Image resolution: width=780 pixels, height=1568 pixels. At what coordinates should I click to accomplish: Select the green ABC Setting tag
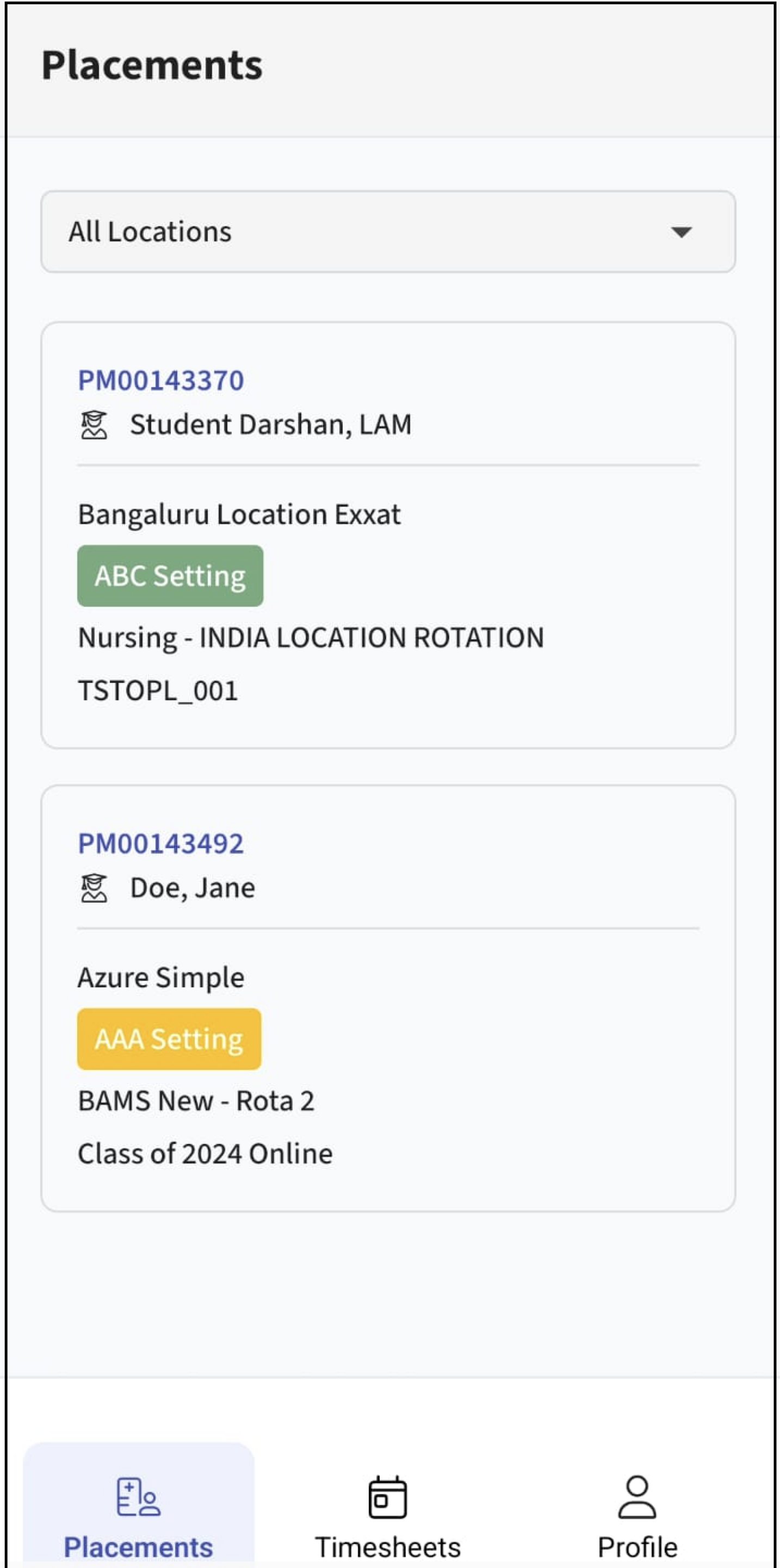170,576
